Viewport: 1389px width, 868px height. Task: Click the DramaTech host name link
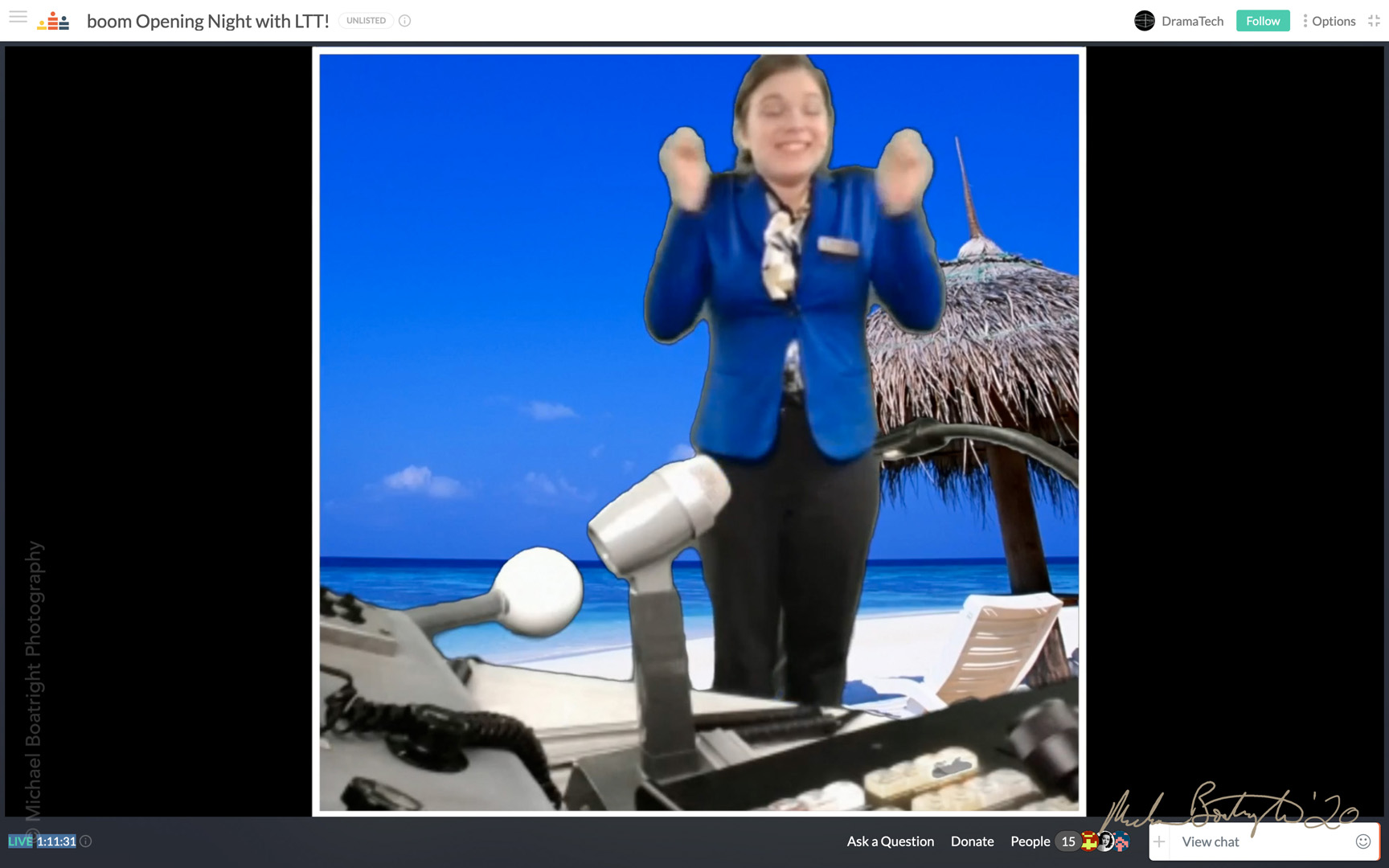click(x=1192, y=21)
